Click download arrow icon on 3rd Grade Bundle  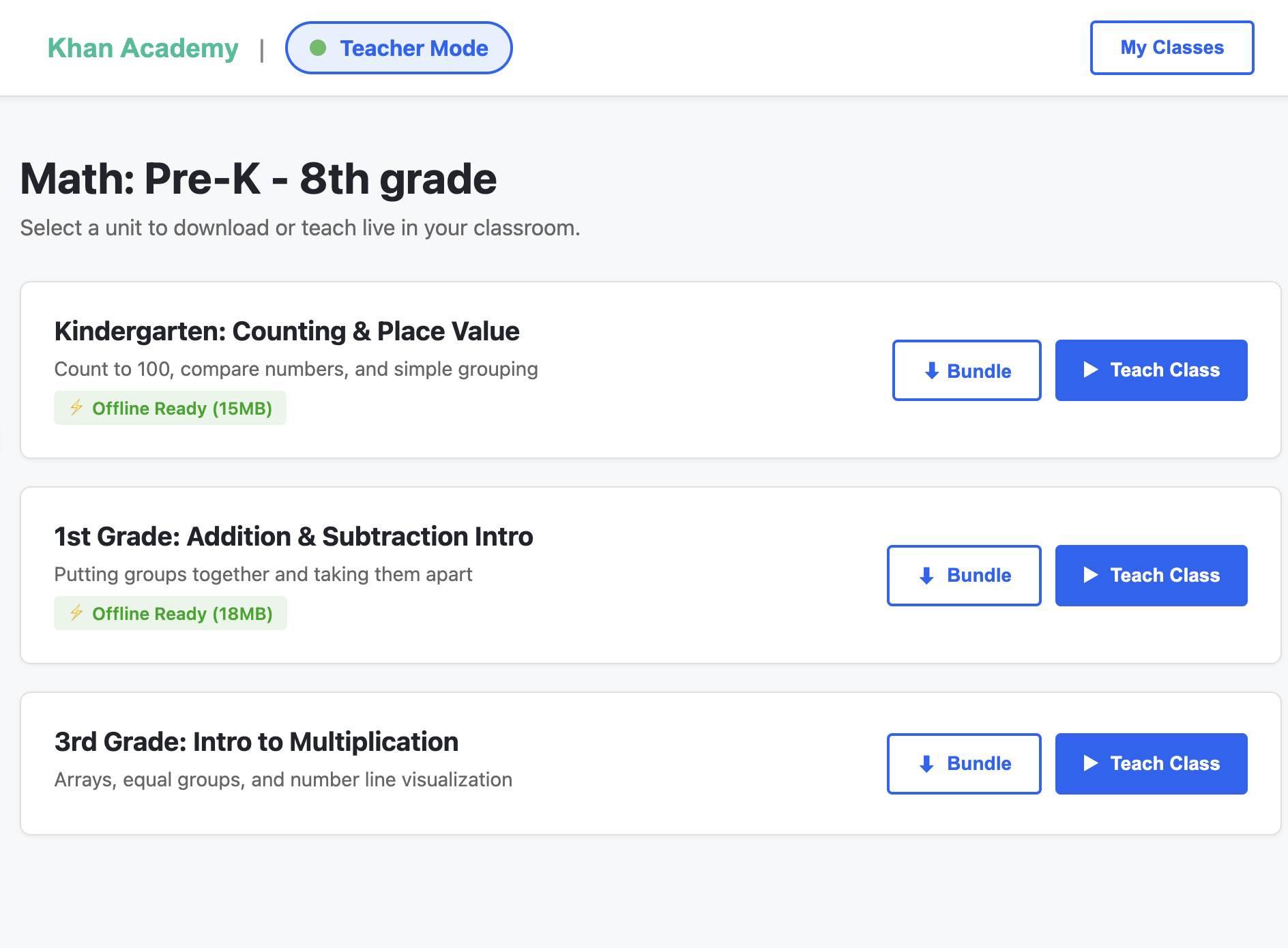pyautogui.click(x=926, y=764)
